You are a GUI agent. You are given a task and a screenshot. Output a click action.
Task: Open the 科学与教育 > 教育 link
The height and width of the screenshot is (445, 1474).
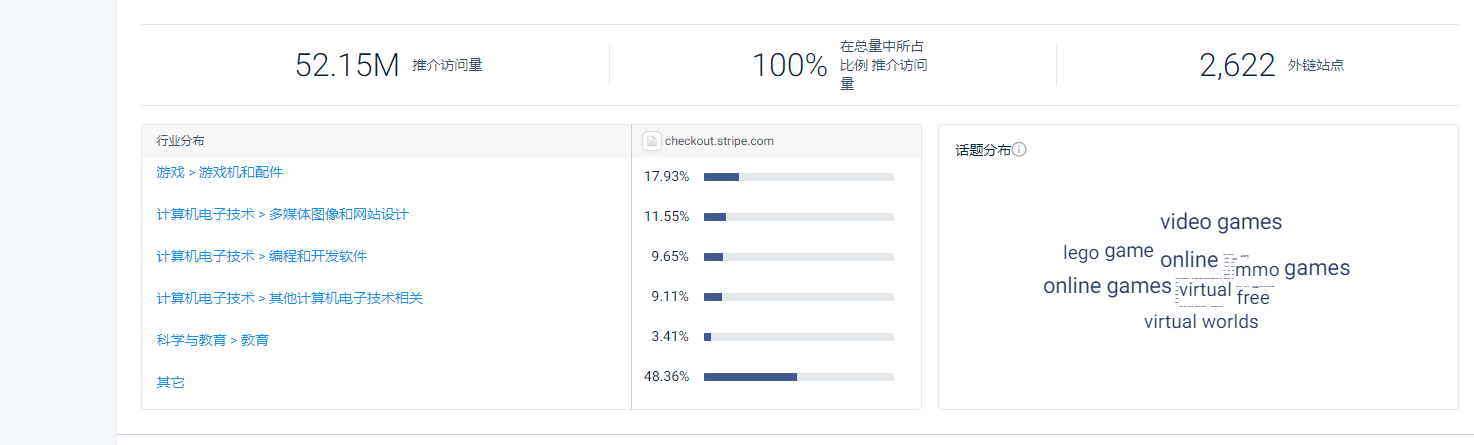tap(212, 340)
